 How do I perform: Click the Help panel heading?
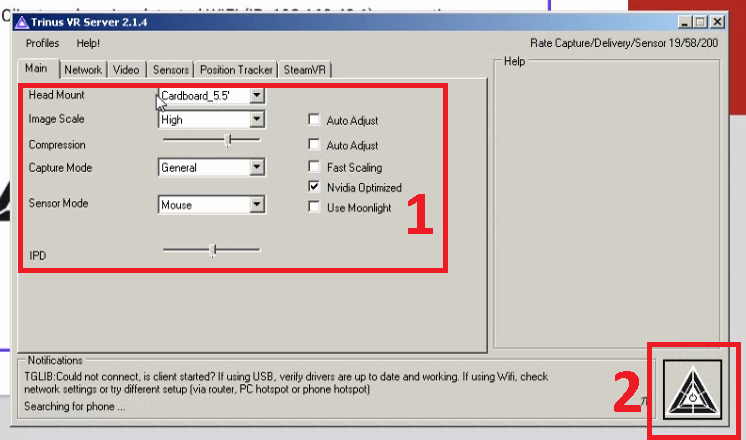pos(514,61)
